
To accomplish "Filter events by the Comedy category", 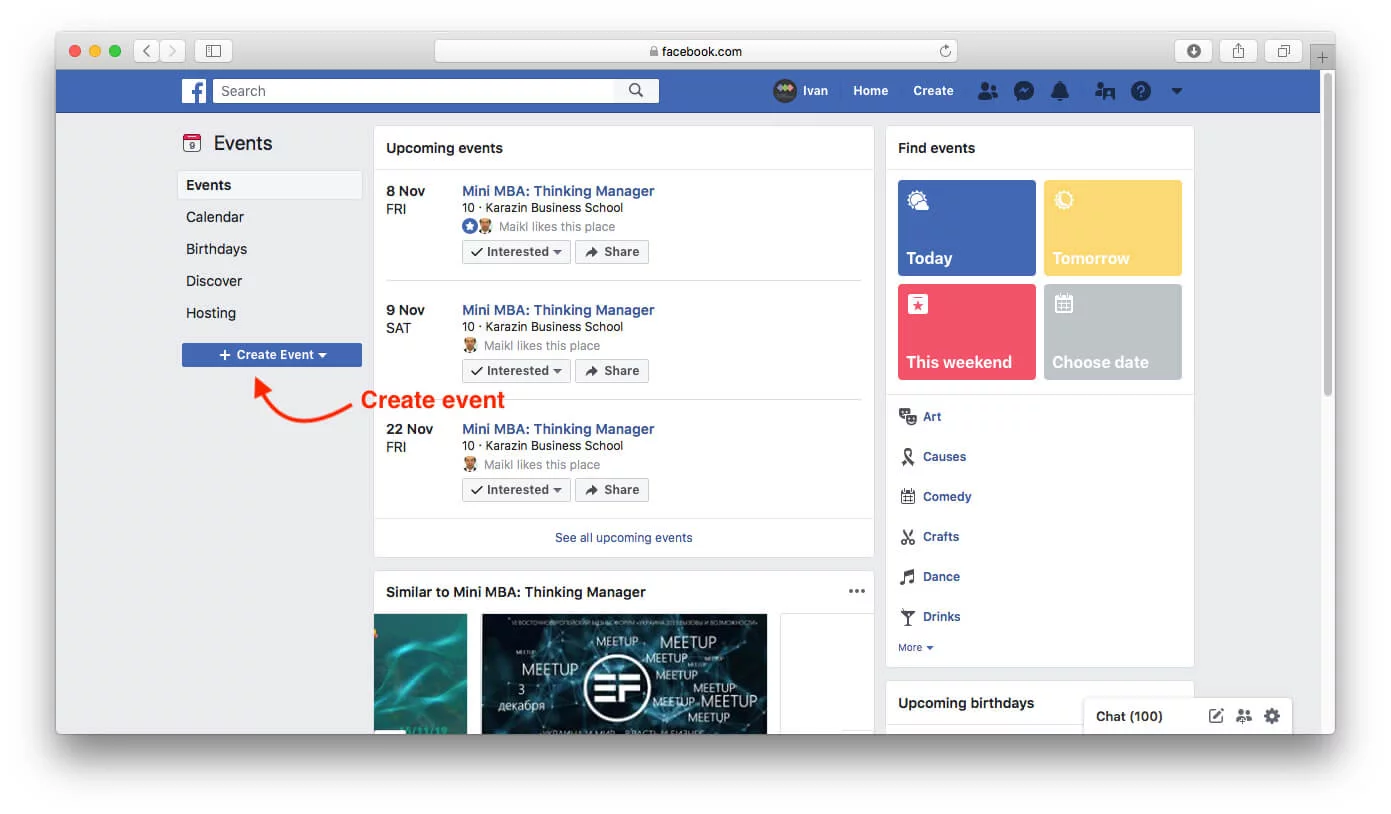I will point(946,496).
